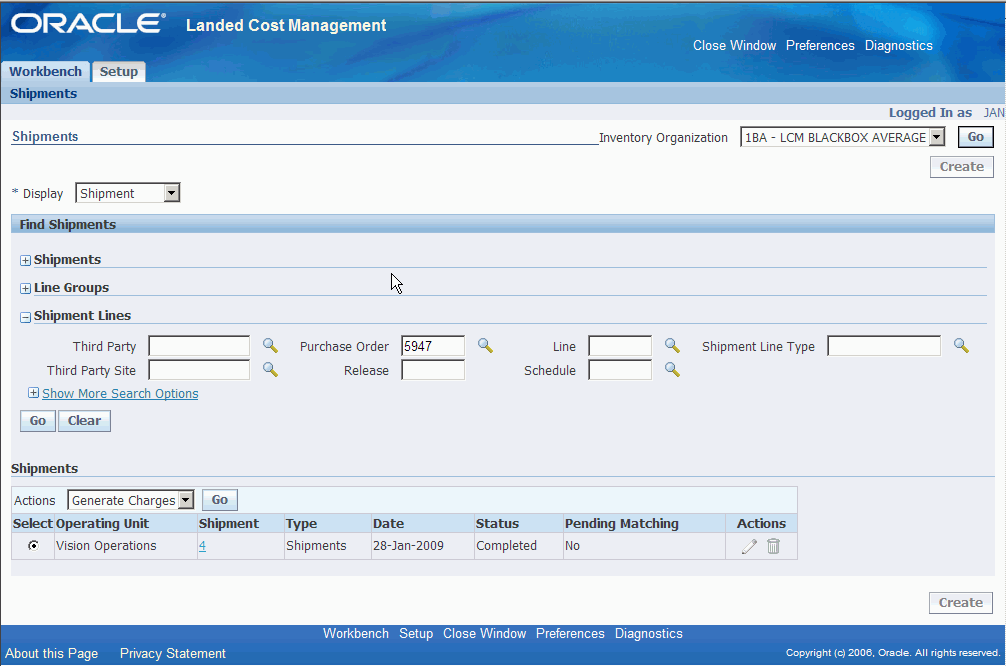This screenshot has height=666, width=1006.
Task: Click Go next to Inventory Organization
Action: pyautogui.click(x=976, y=137)
